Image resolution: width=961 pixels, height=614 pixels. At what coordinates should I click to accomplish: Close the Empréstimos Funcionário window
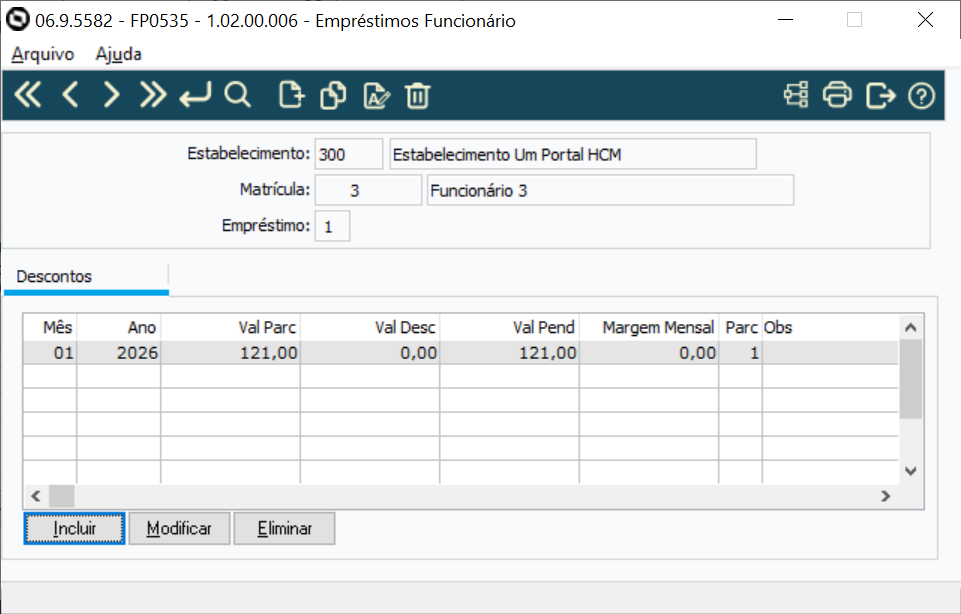pos(925,20)
